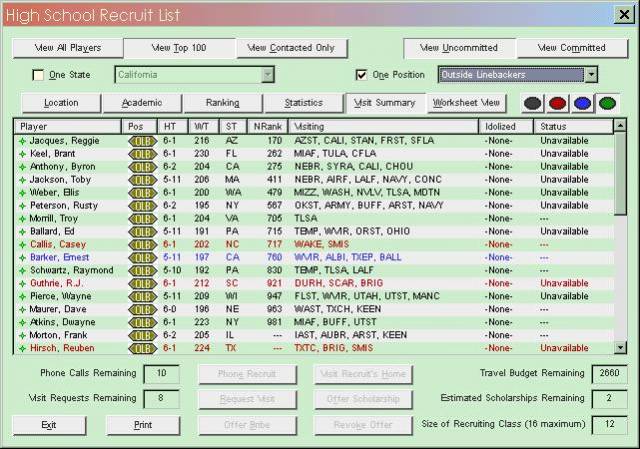Select the blue color marker button
Viewport: 640px width, 449px height.
[x=582, y=103]
